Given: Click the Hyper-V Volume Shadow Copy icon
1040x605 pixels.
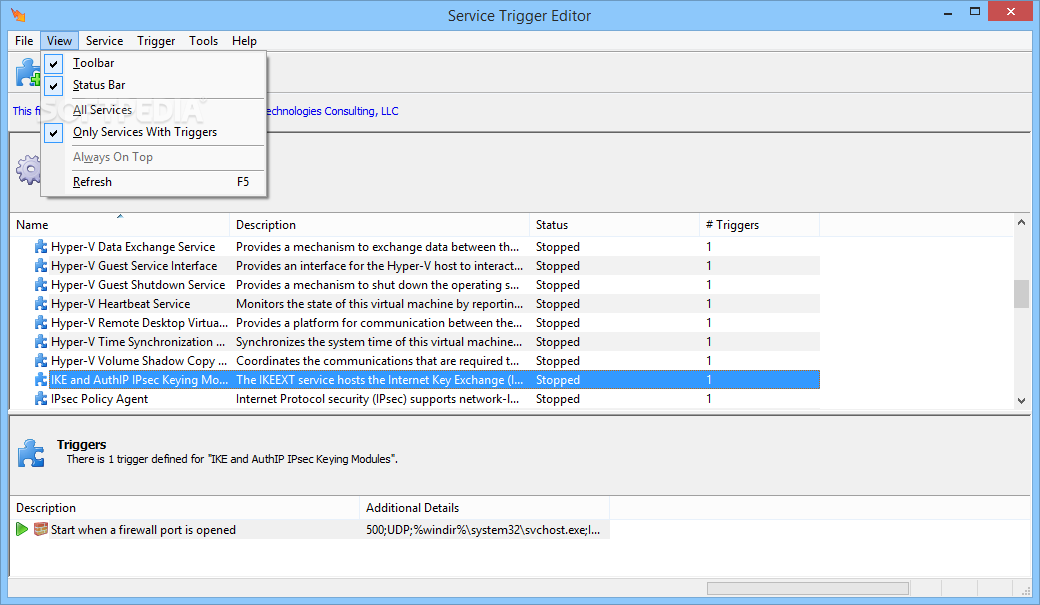Looking at the screenshot, I should coord(40,361).
